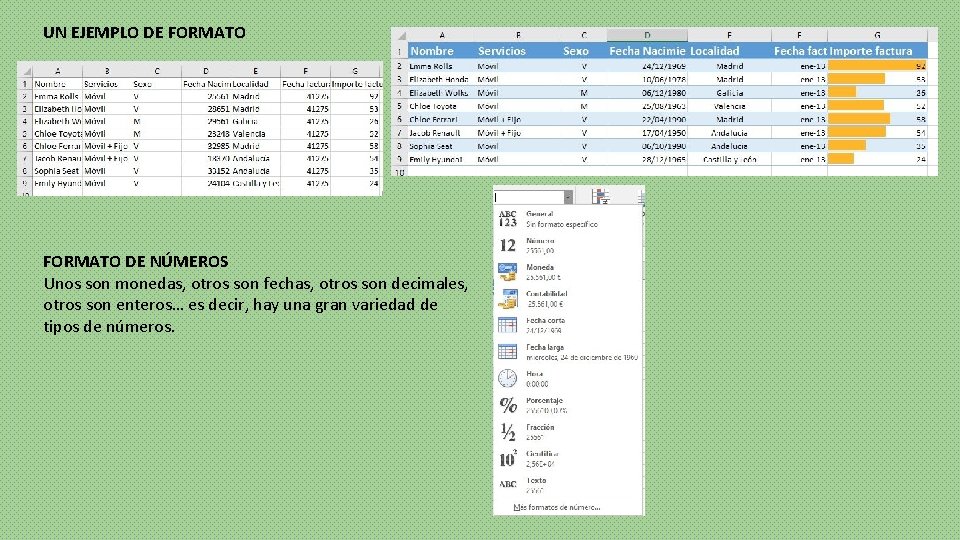Pick the Moneda currency coins icon

pos(508,272)
